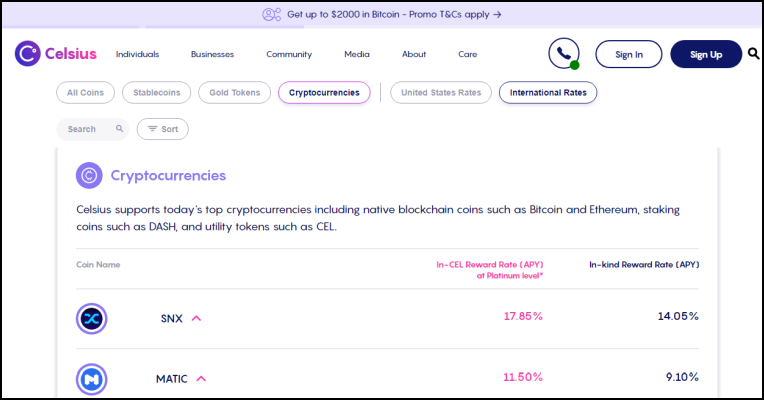Screen dimensions: 764x400
Task: Select the Stablecoins filter
Action: click(x=156, y=93)
